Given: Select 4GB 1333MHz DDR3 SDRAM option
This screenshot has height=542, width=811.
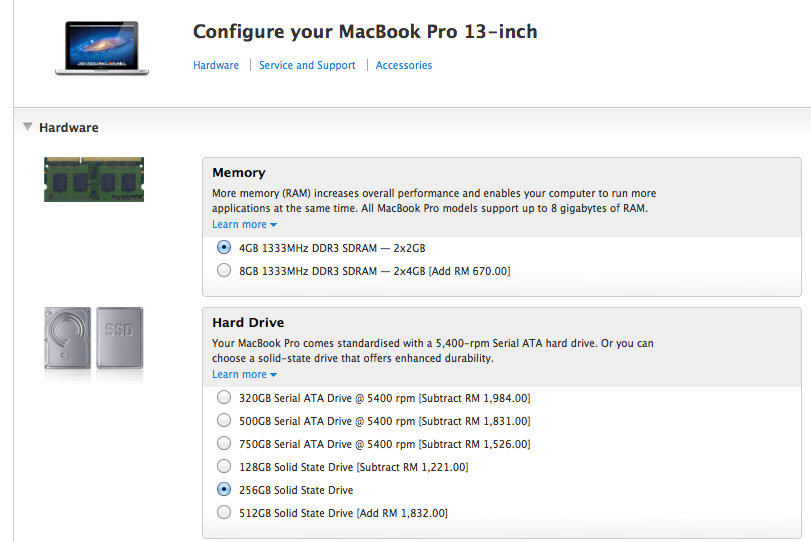Looking at the screenshot, I should (x=223, y=247).
